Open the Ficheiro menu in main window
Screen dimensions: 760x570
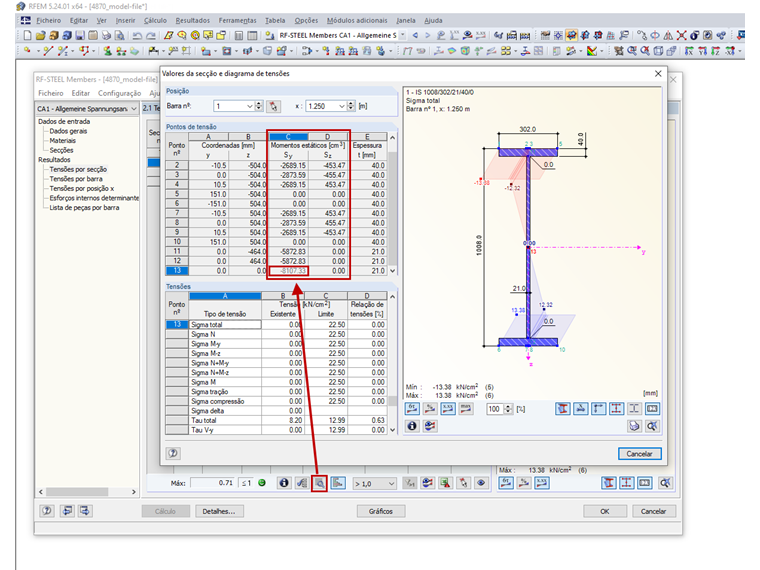coord(48,20)
